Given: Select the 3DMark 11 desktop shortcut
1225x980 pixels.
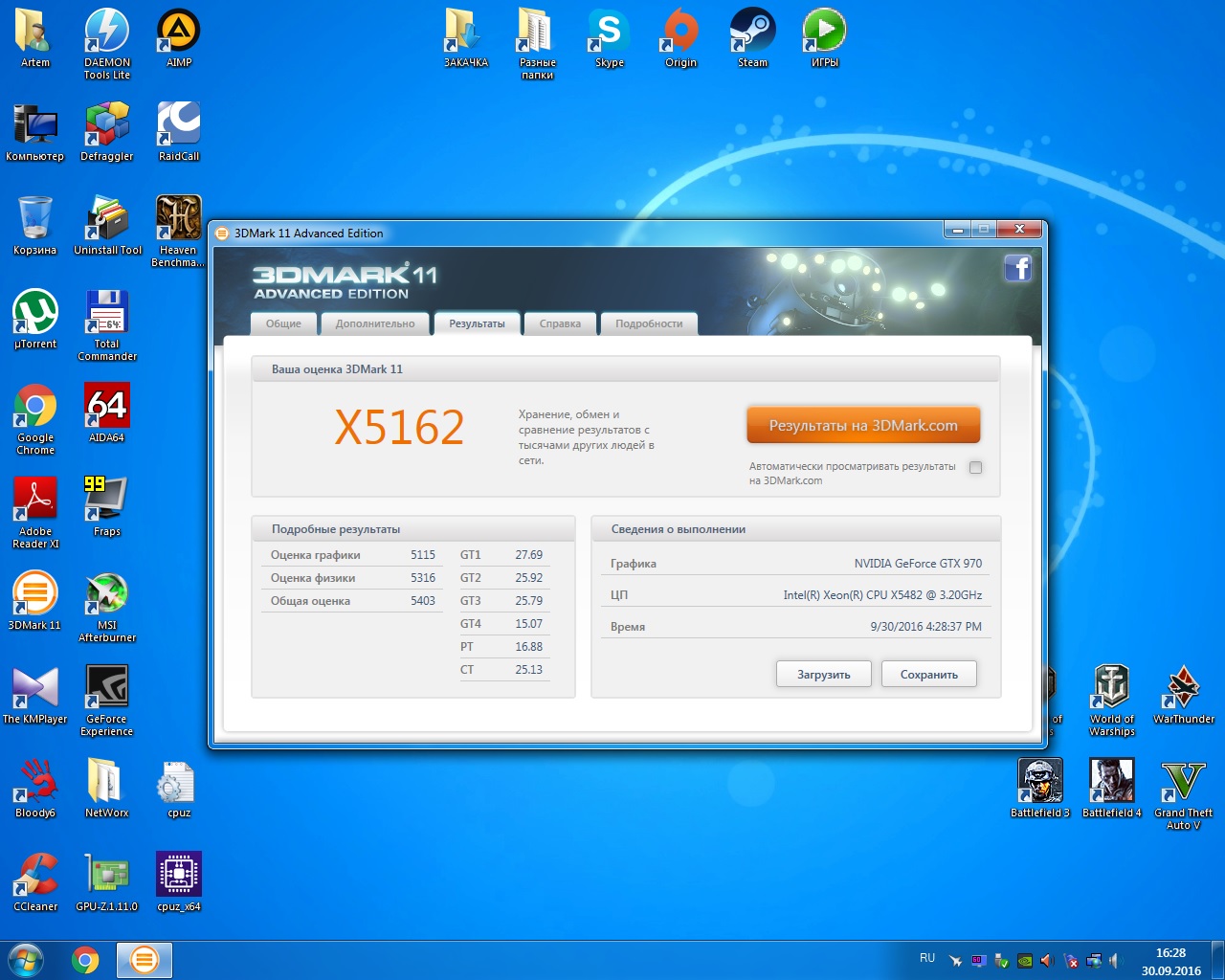Looking at the screenshot, I should click(35, 600).
